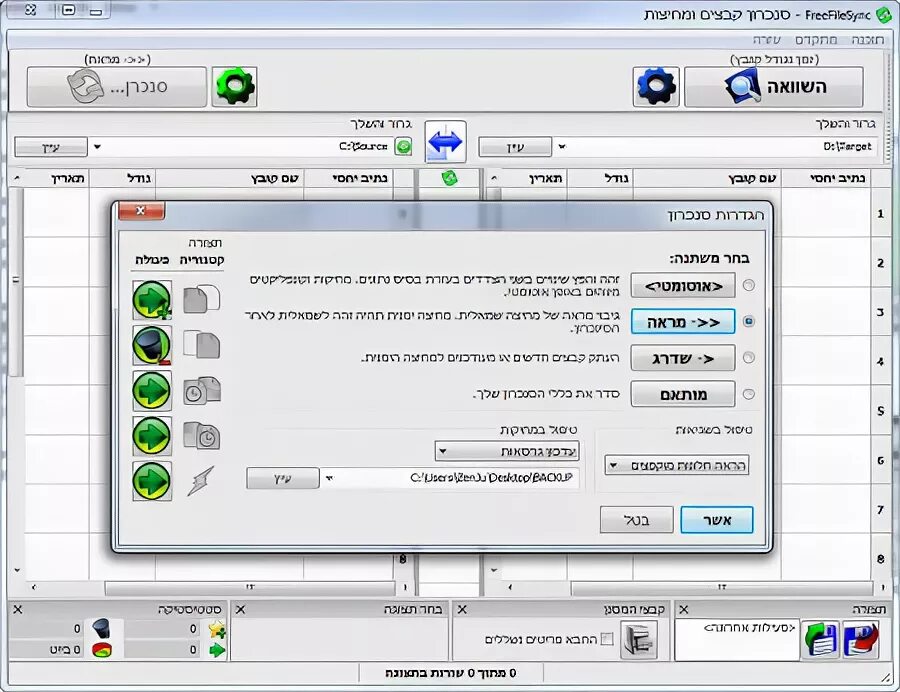Select the custom variant radio button
Screen dimensions: 900x692
coord(748,394)
